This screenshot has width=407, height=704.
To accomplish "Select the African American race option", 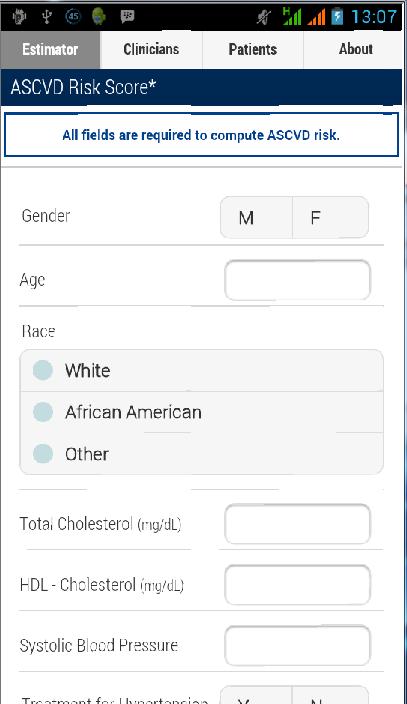I will [201, 412].
